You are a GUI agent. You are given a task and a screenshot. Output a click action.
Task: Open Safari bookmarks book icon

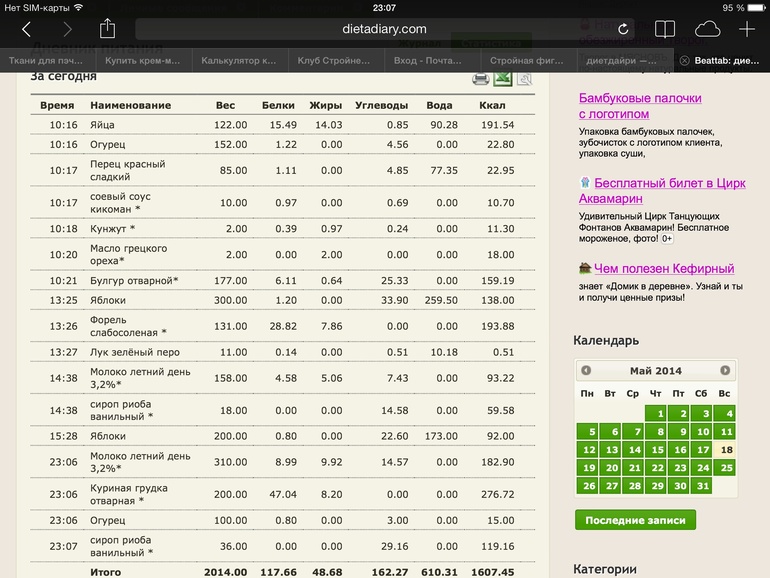coord(665,29)
